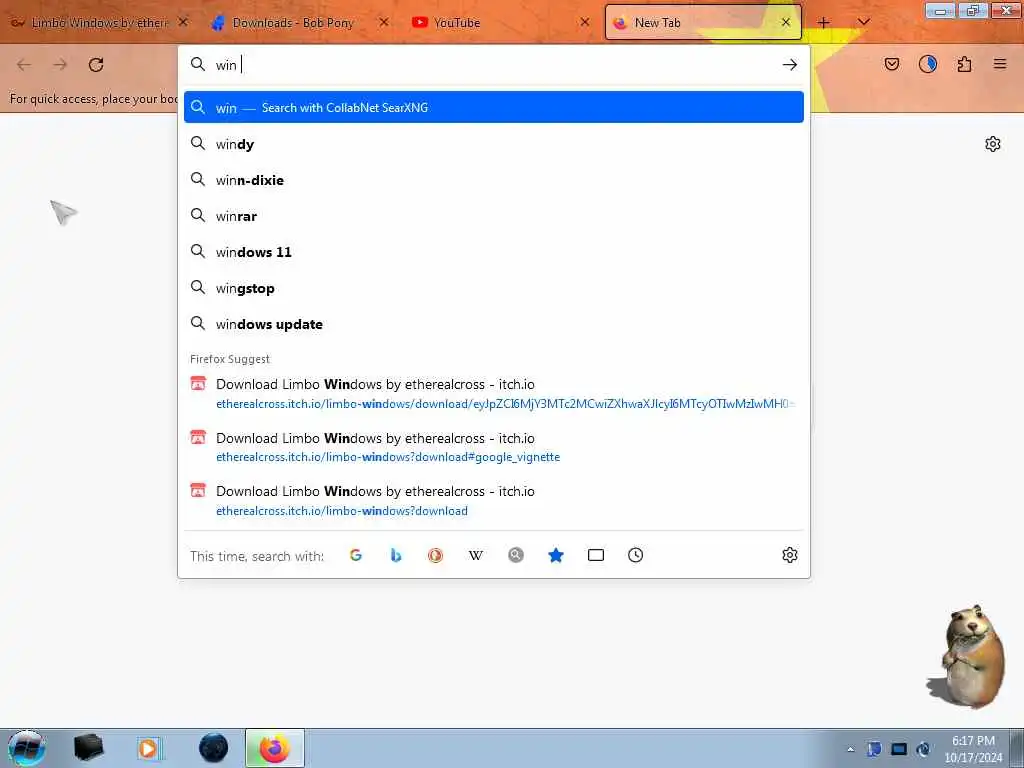The height and width of the screenshot is (768, 1024).
Task: Open the black box taskbar app
Action: point(88,748)
